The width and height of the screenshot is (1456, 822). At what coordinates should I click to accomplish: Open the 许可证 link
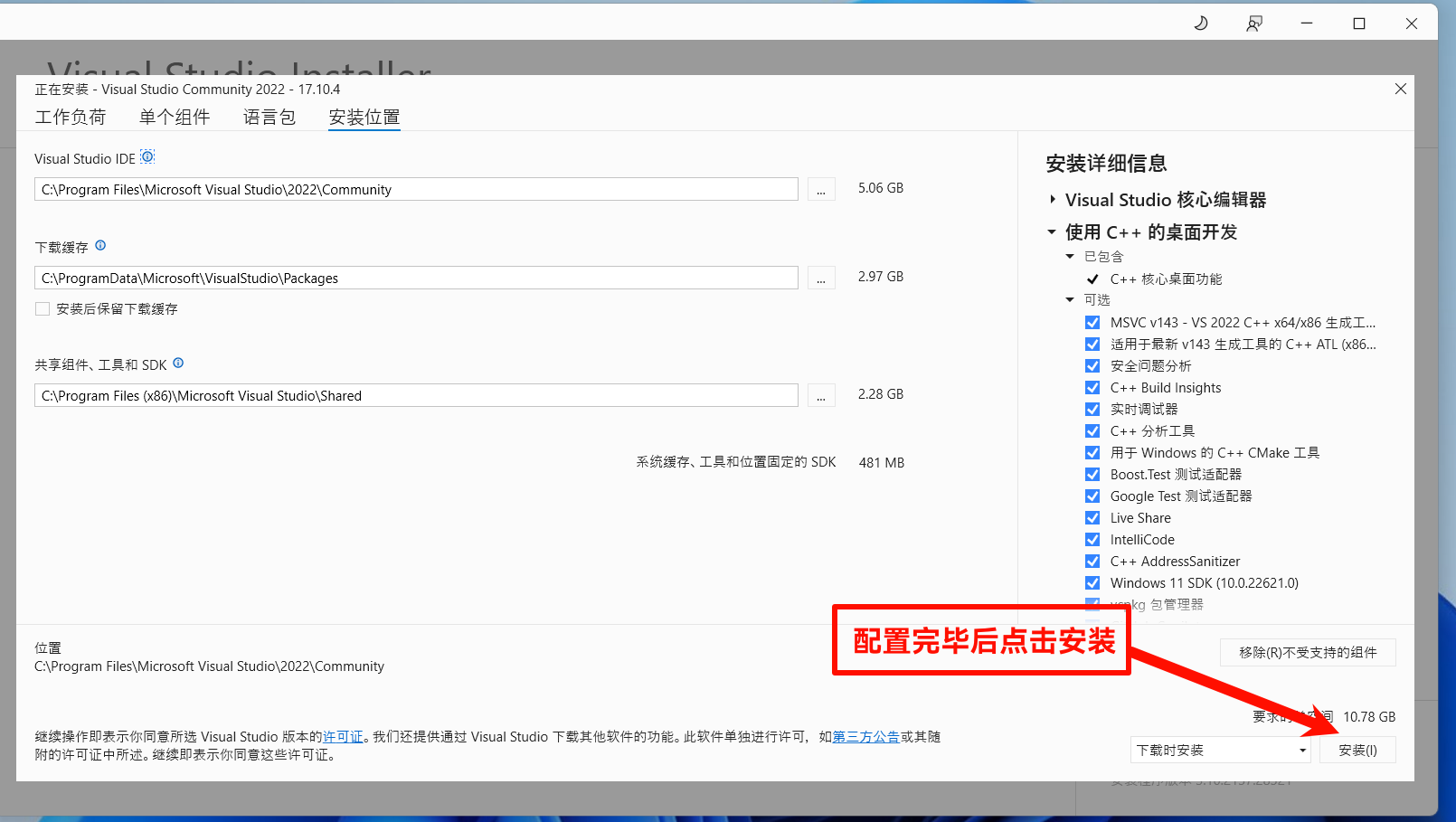(x=343, y=737)
